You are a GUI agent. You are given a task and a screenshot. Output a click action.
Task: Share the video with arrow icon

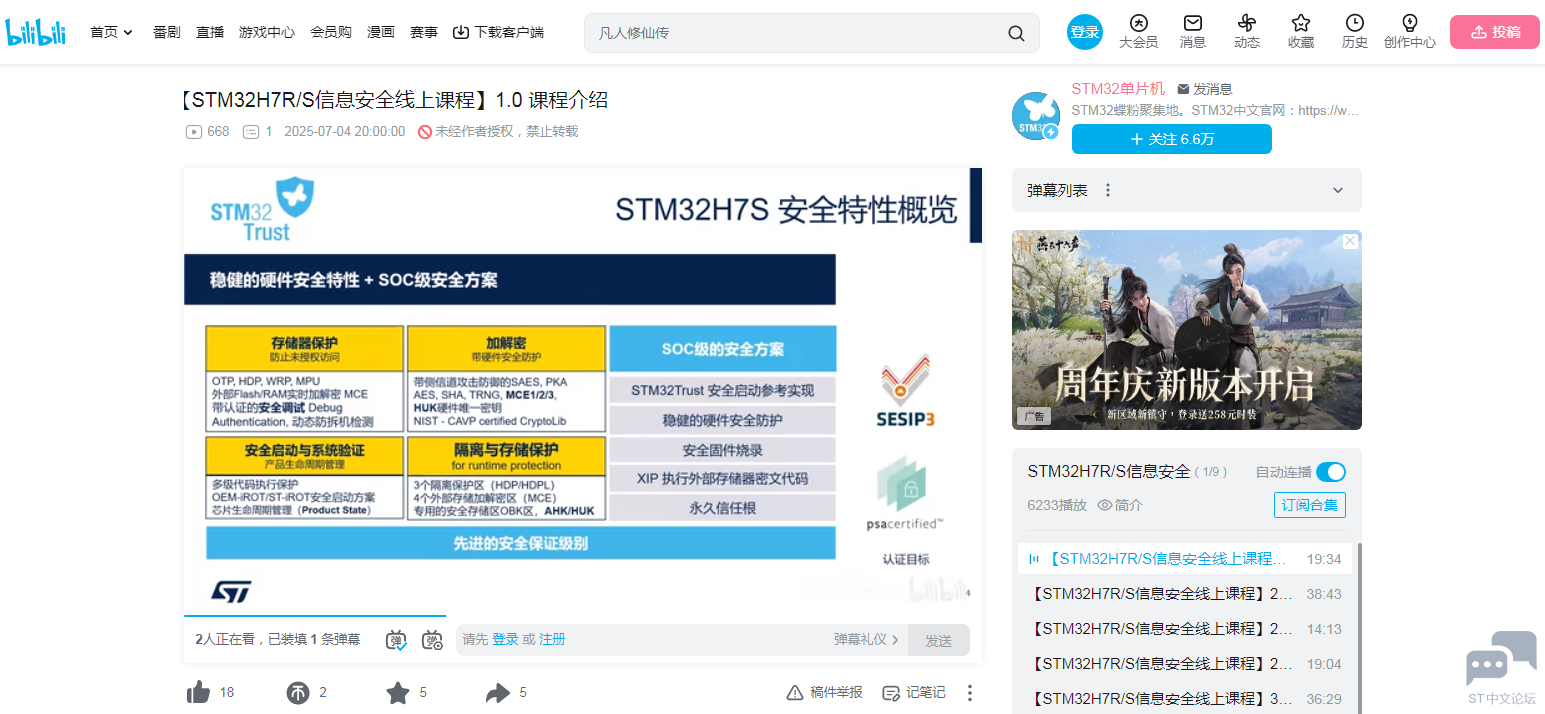(497, 692)
